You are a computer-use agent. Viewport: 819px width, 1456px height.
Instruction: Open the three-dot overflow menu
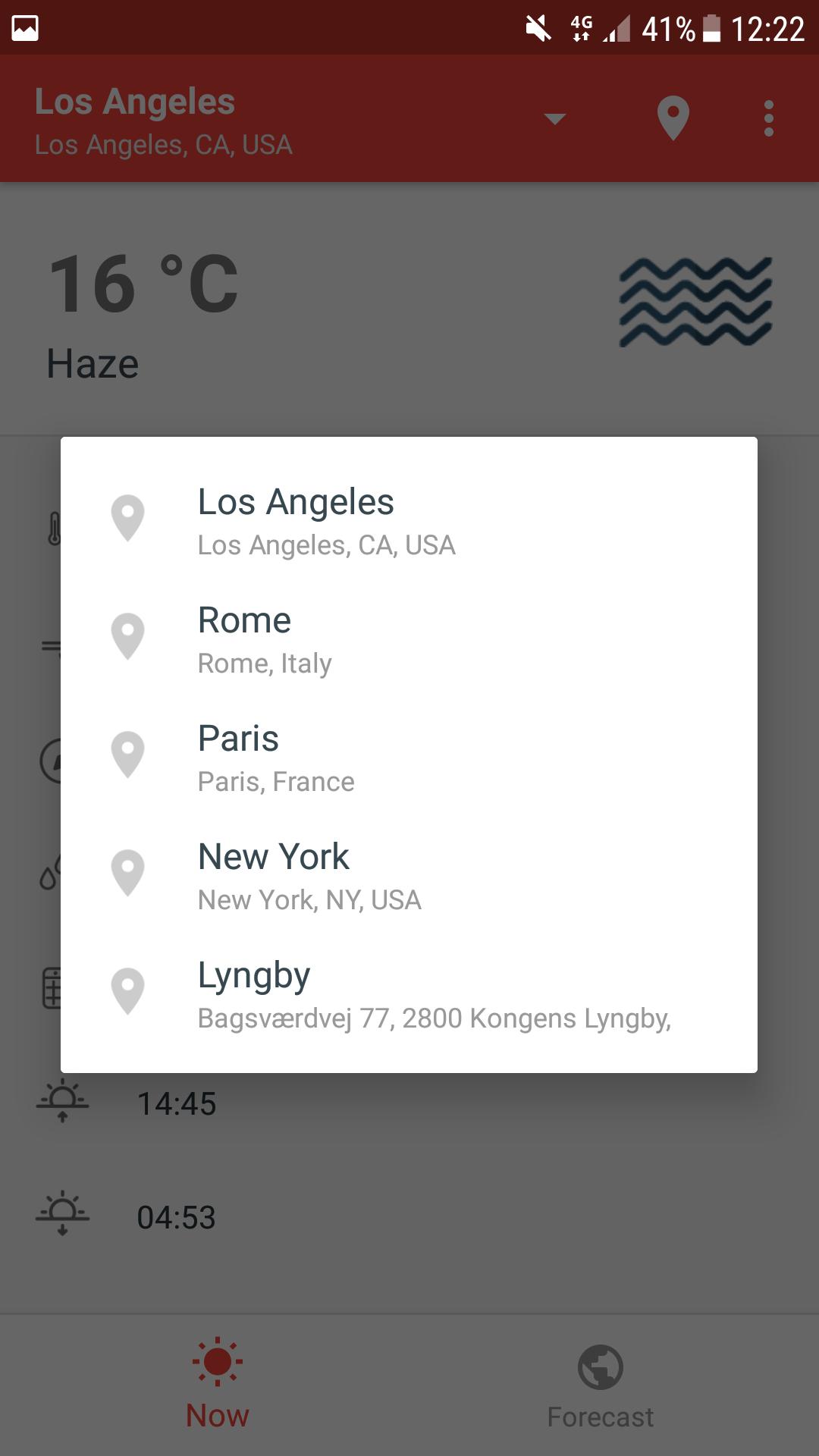pyautogui.click(x=768, y=119)
